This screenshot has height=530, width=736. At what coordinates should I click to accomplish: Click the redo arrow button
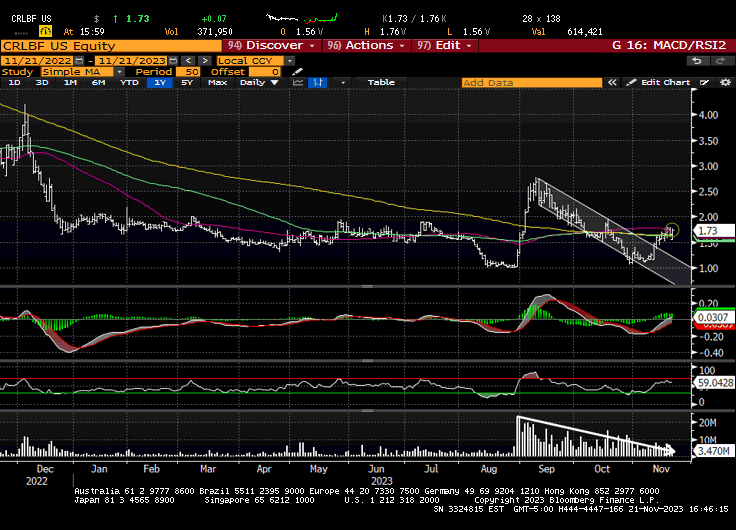[x=720, y=61]
